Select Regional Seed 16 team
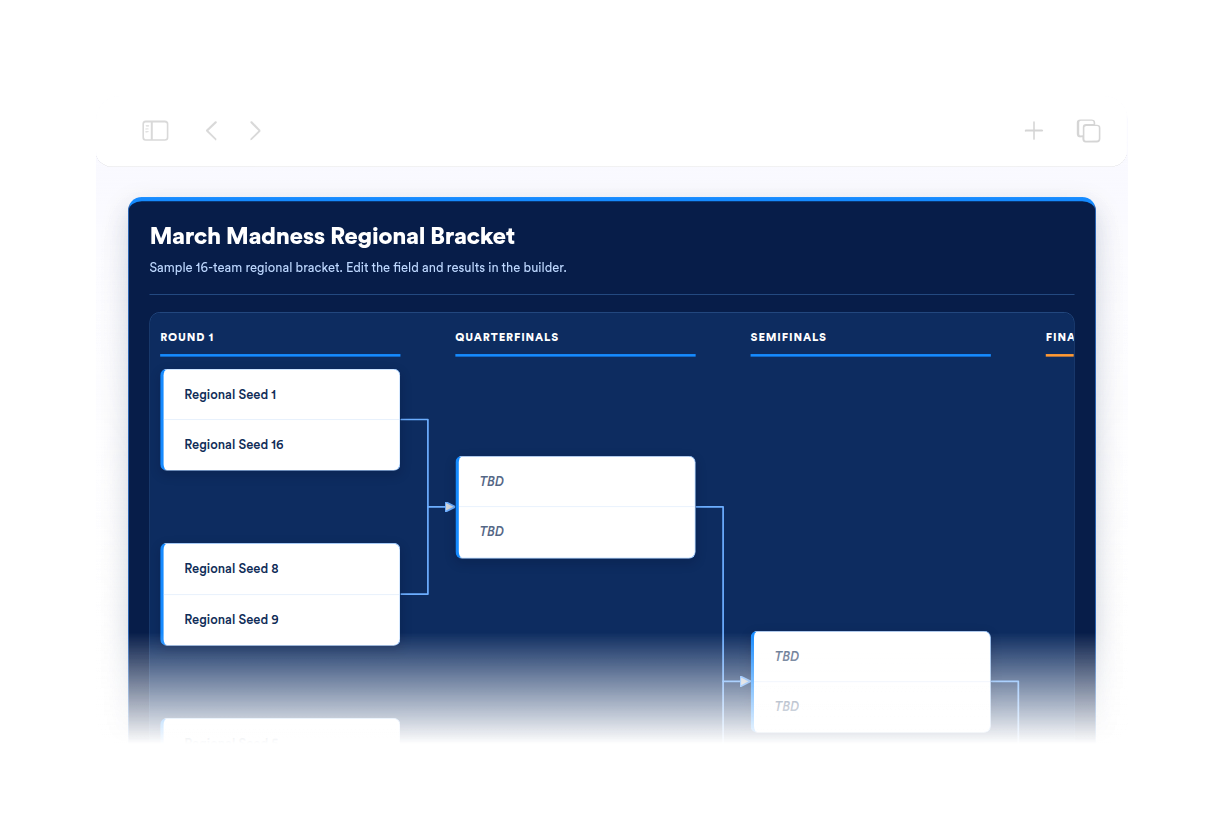Image resolution: width=1224 pixels, height=840 pixels. (x=281, y=445)
